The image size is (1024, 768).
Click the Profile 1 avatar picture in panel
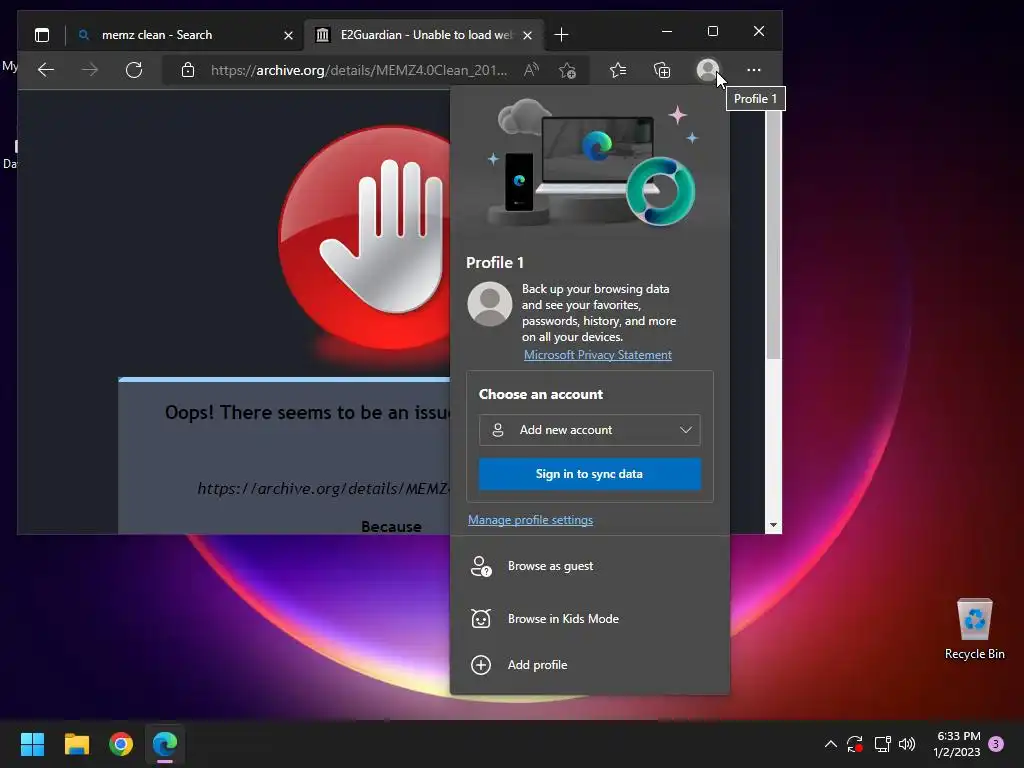coord(490,304)
